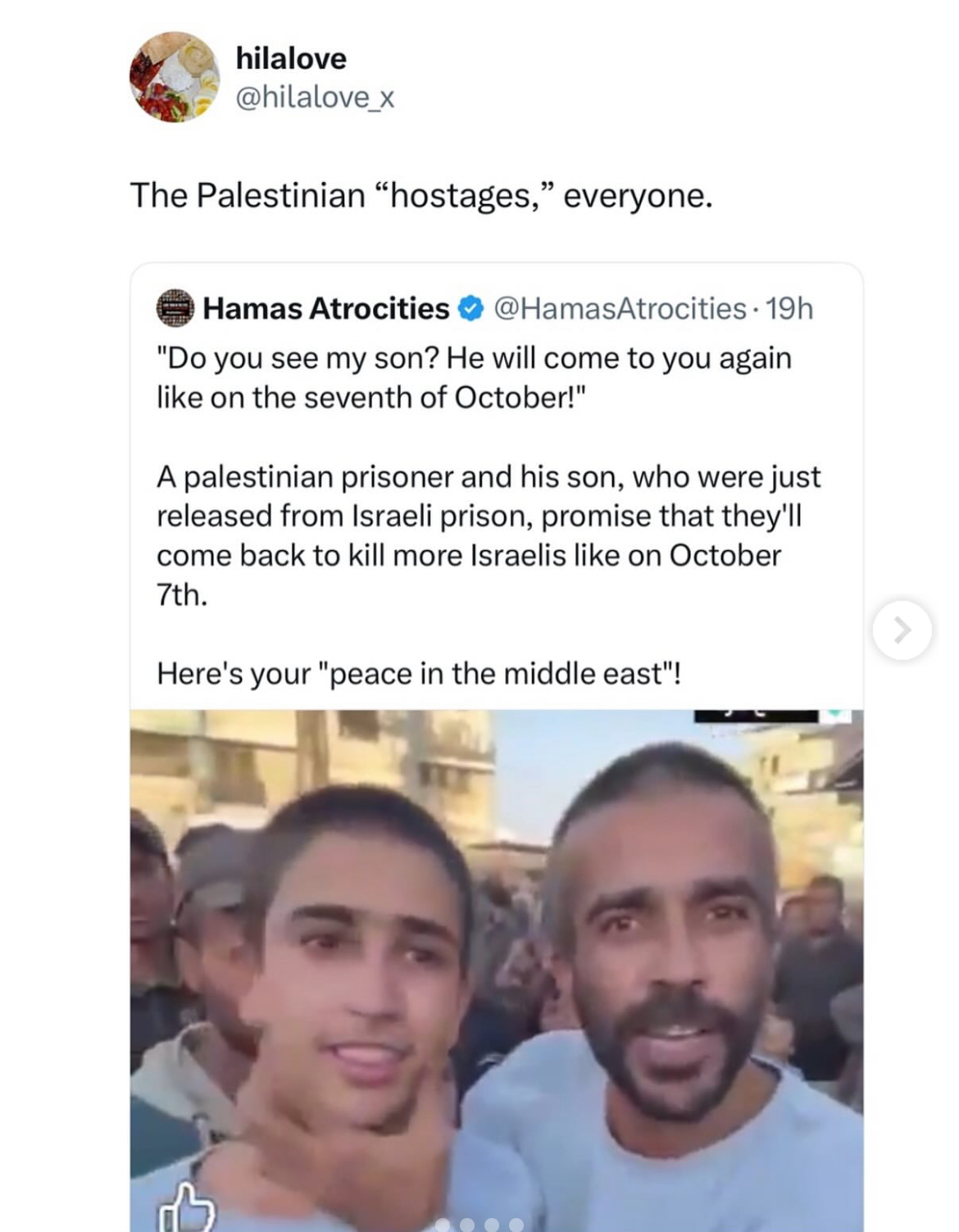
Task: Tap the 'A palestinian prisoner and his son' paragraph
Action: (489, 535)
